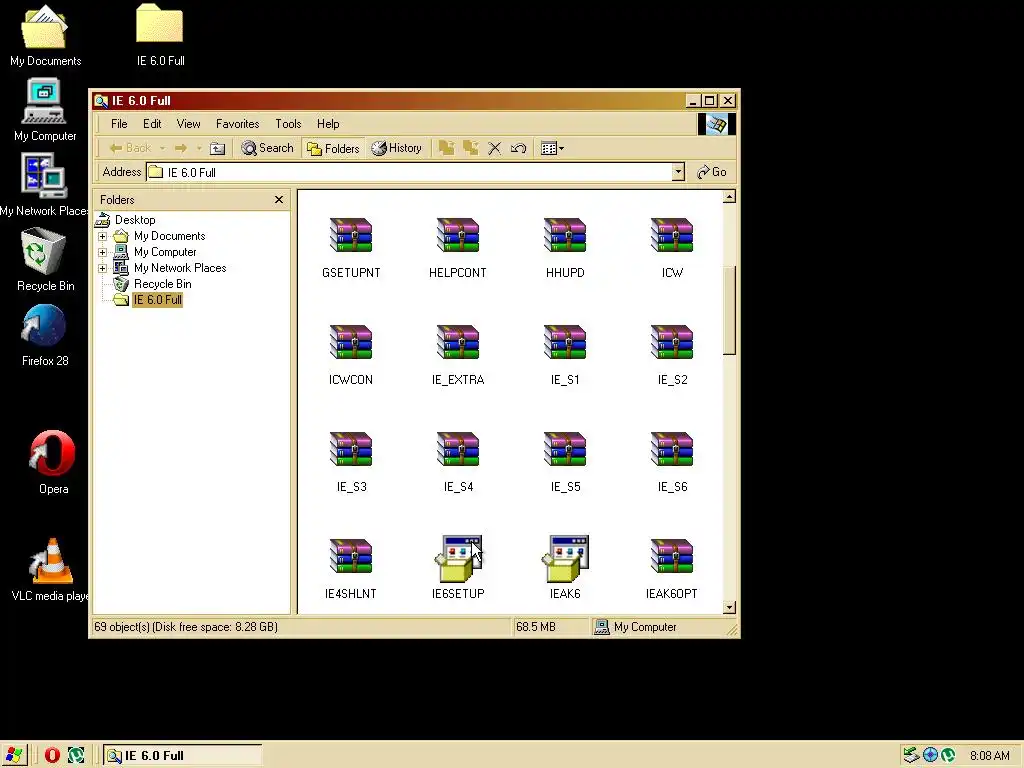
Task: Select the VLC media player desktop shortcut
Action: (51, 569)
